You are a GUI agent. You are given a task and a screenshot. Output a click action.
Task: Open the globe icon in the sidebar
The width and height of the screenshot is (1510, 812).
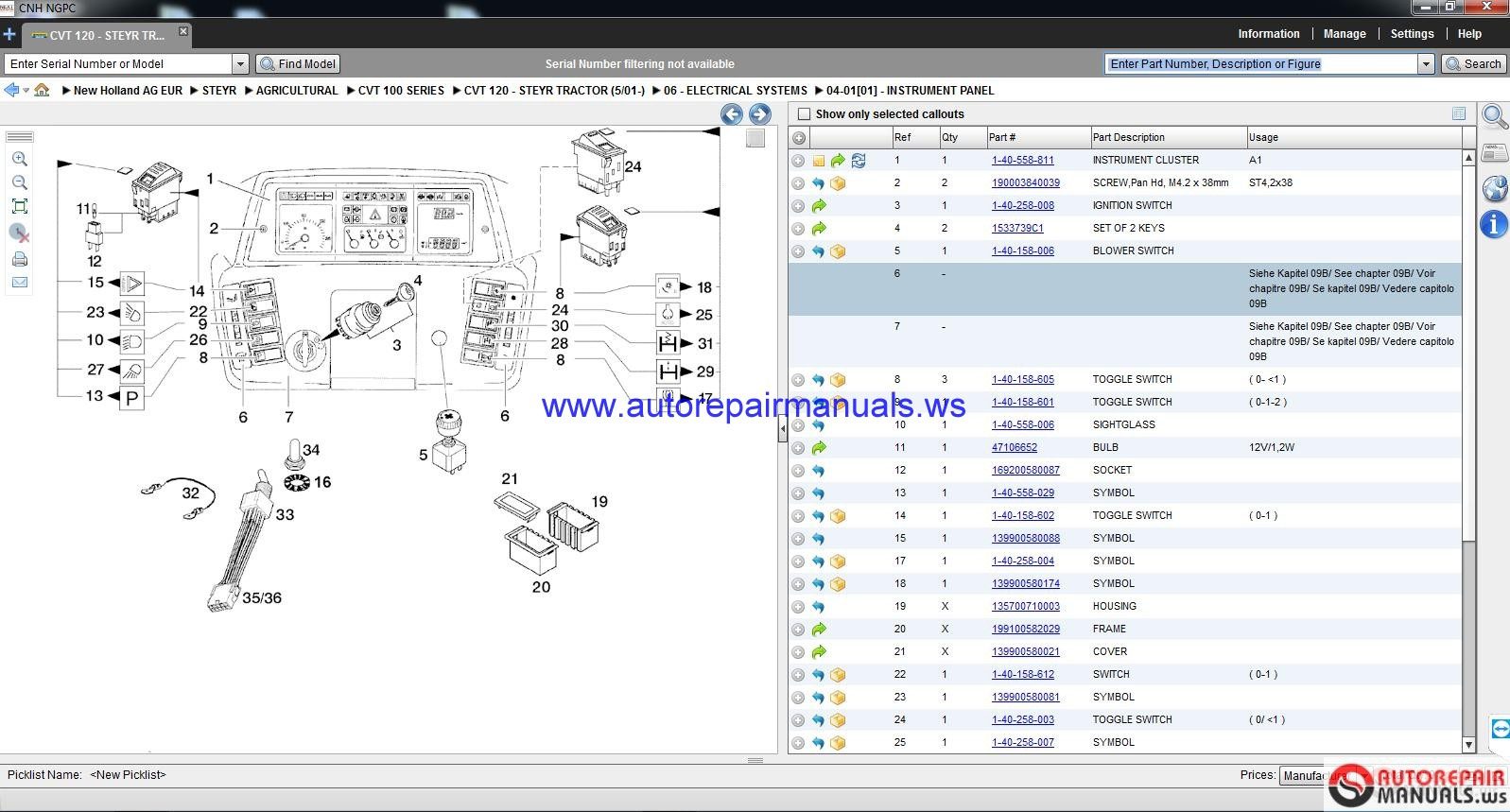click(x=1495, y=188)
